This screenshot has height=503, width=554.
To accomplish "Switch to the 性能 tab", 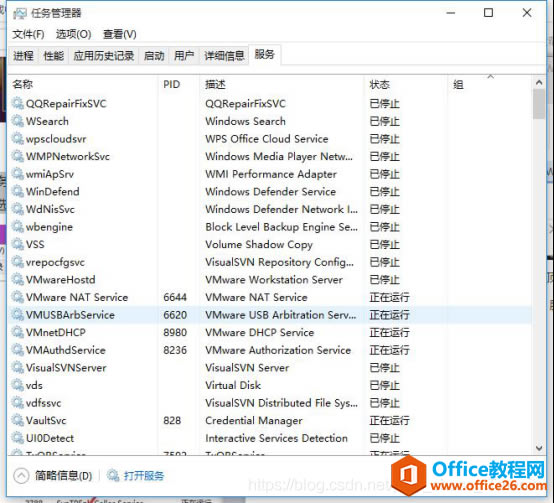I will click(x=53, y=55).
